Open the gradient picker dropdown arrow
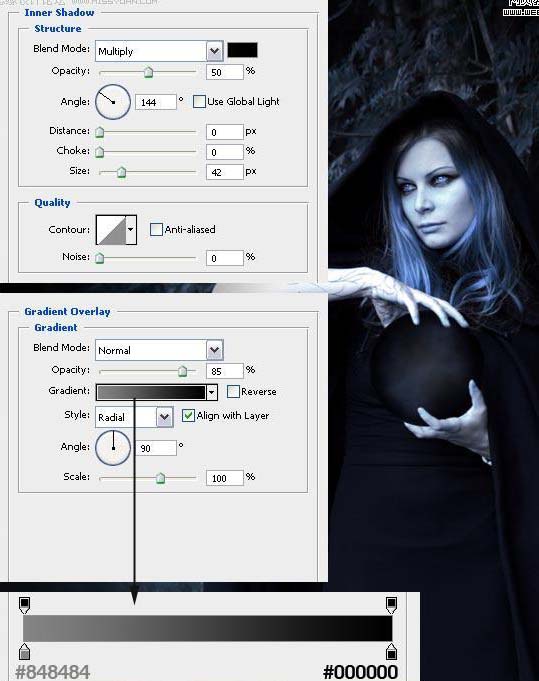The image size is (539, 681). pyautogui.click(x=212, y=392)
